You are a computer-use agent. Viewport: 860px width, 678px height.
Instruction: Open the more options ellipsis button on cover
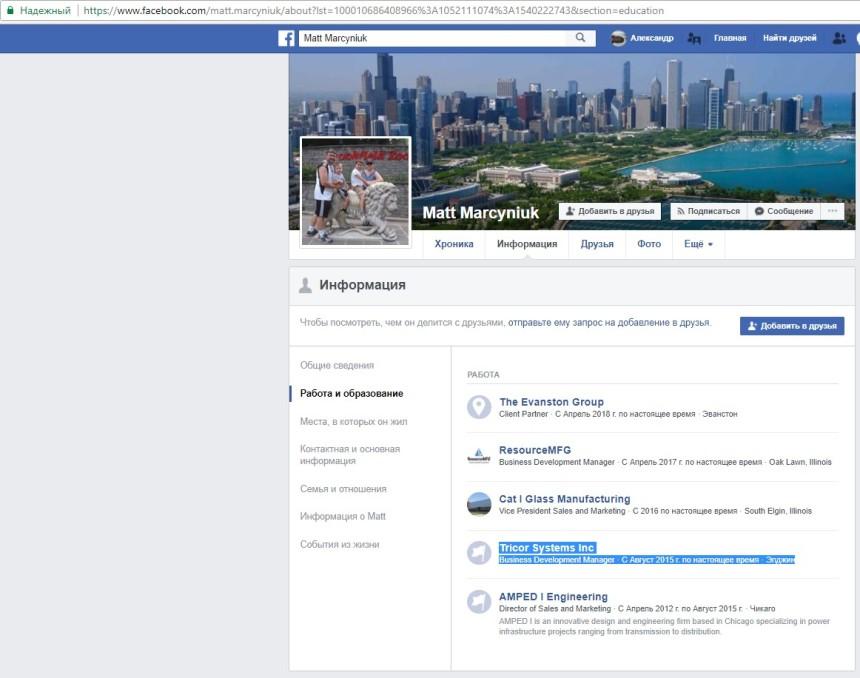[x=833, y=211]
